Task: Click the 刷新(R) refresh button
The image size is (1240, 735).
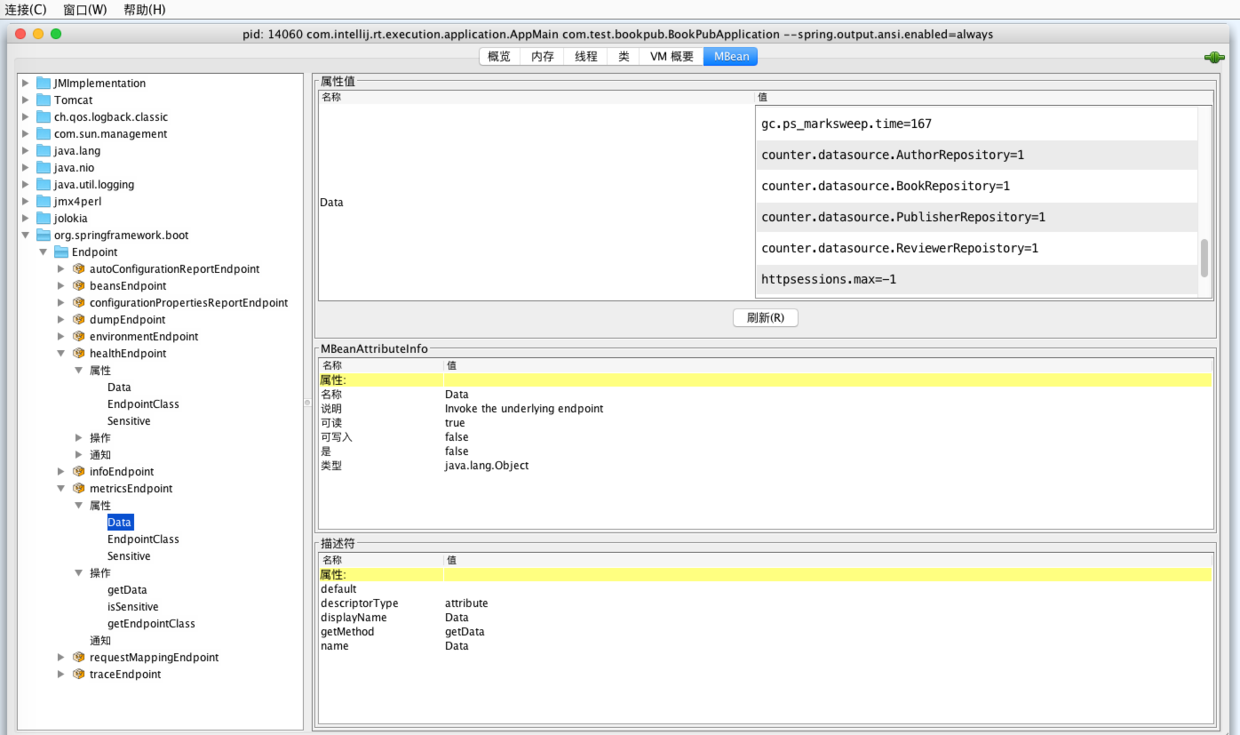Action: click(765, 318)
